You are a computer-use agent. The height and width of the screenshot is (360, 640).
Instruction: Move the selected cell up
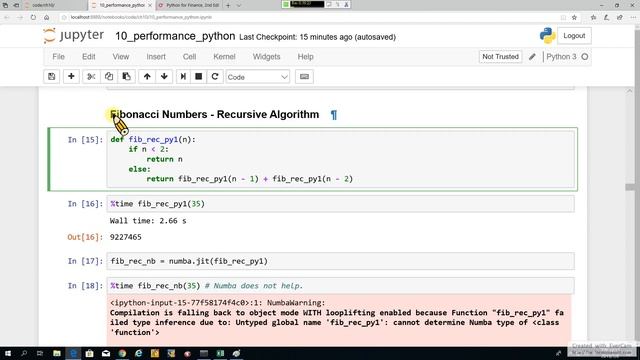point(147,77)
